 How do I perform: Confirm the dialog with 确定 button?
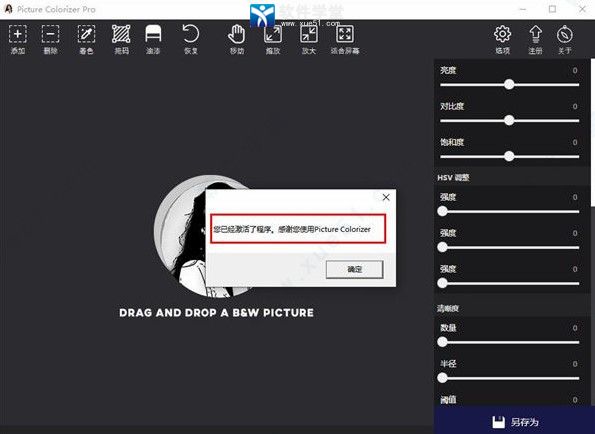pos(354,269)
